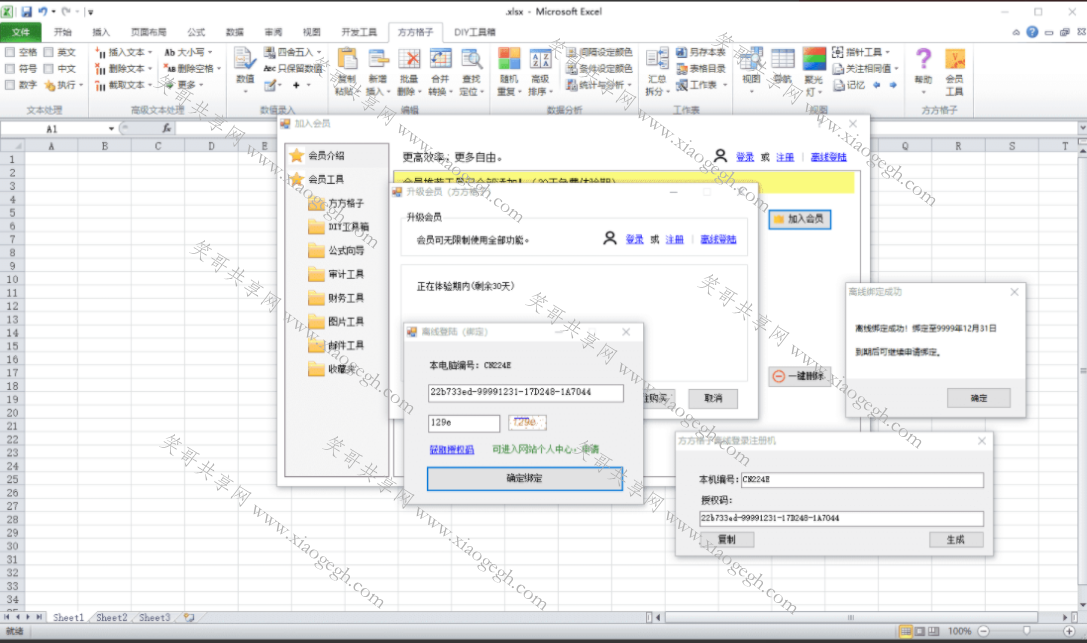Switch to the 公式 ribbon tab
Image resolution: width=1087 pixels, height=643 pixels.
pyautogui.click(x=196, y=32)
